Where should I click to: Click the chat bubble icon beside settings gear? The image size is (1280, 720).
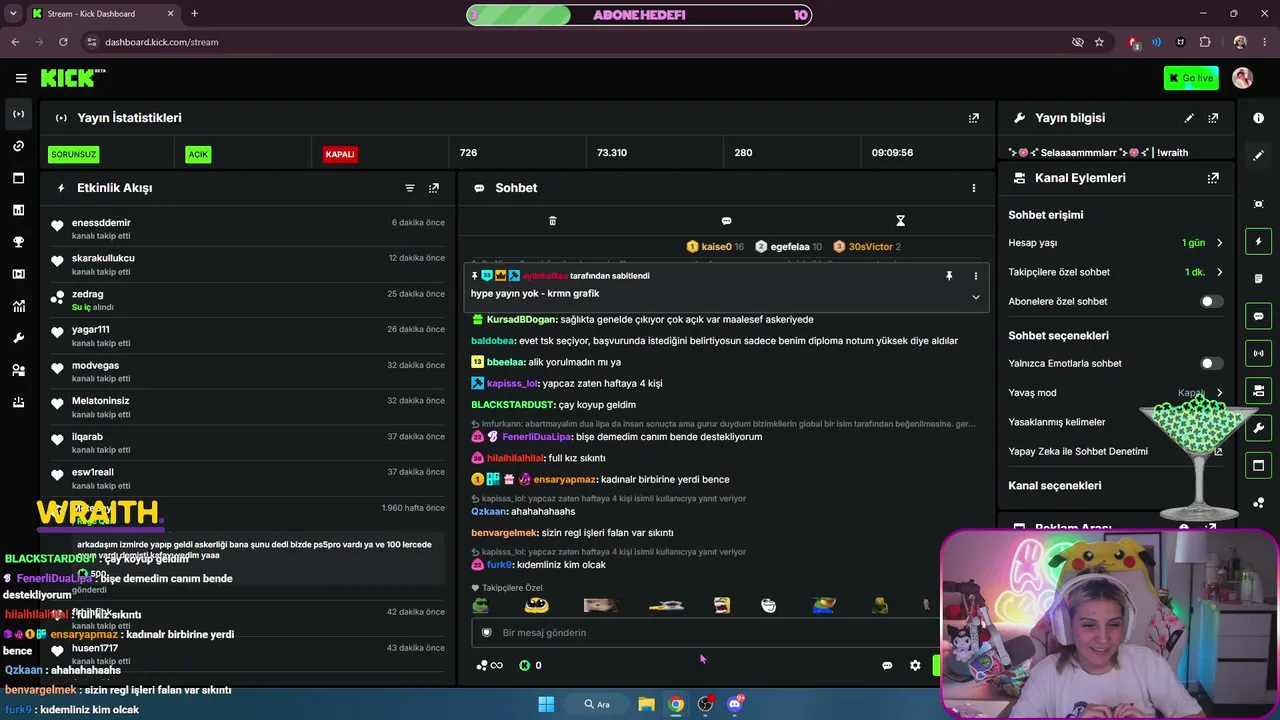[887, 665]
